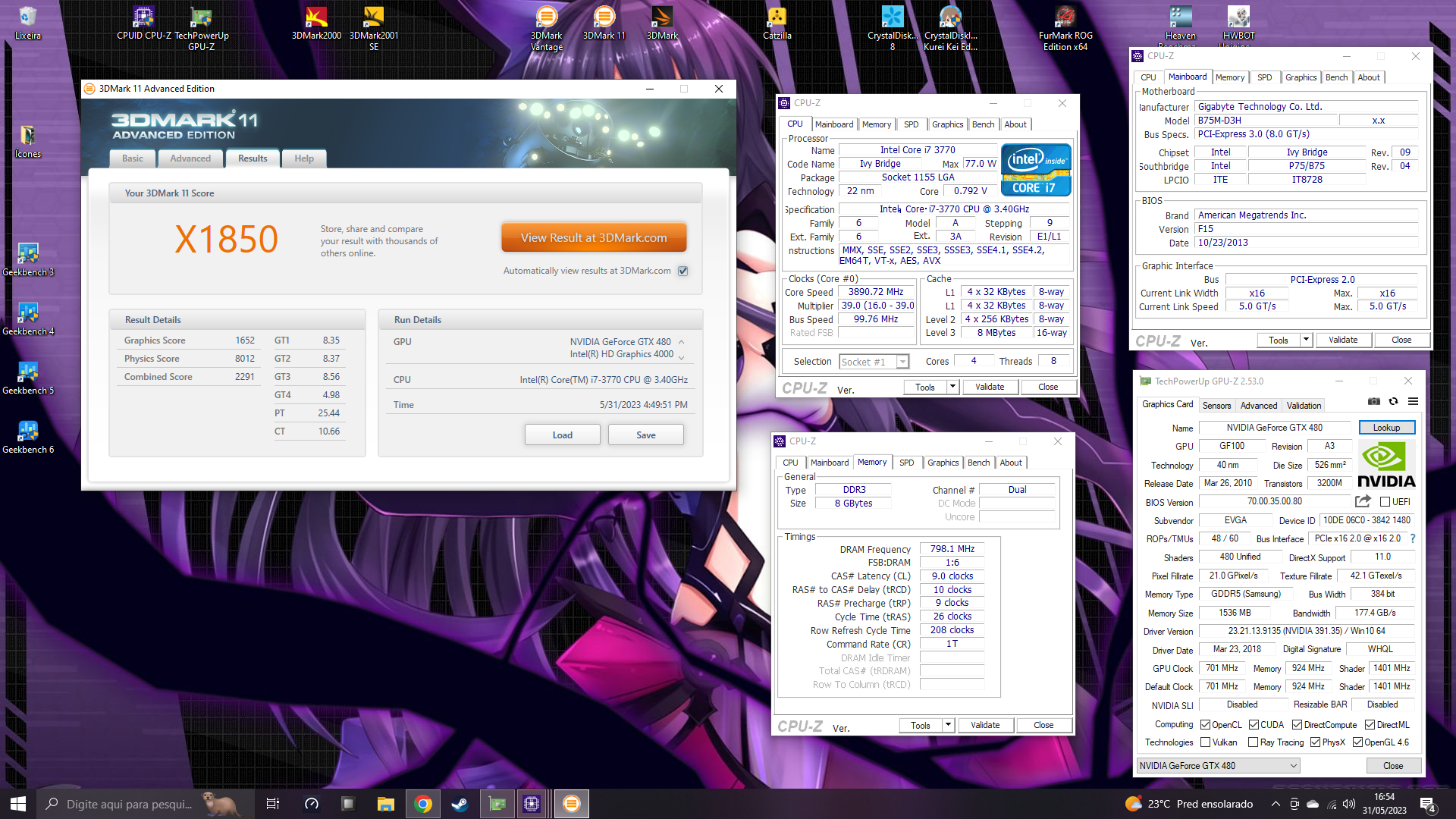Click the Load button in Run Details
1456x819 pixels.
[x=563, y=435]
